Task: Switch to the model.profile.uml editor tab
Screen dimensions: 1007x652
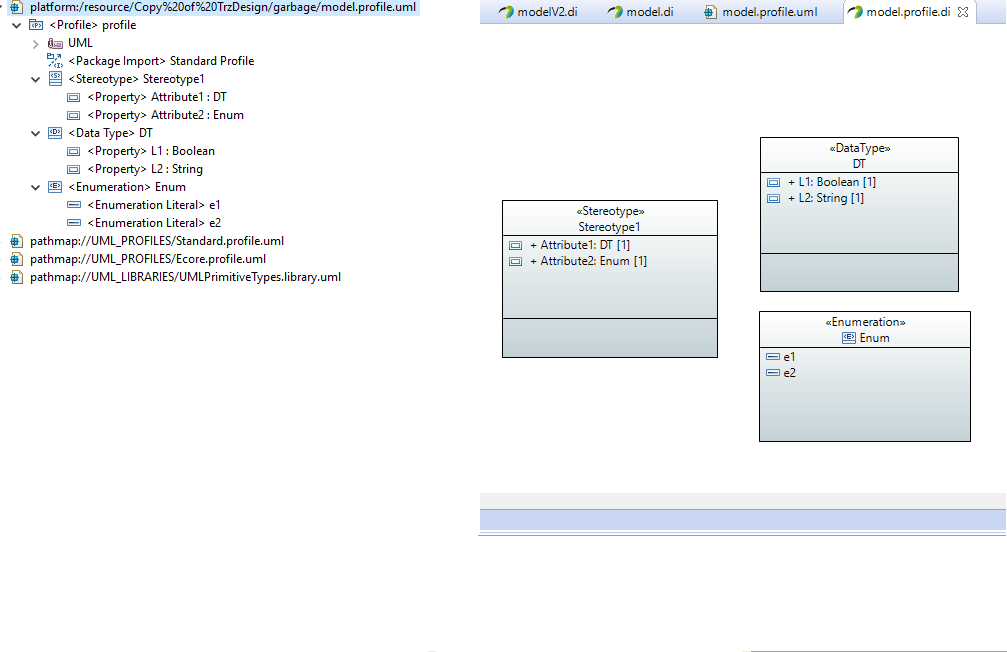Action: coord(760,12)
